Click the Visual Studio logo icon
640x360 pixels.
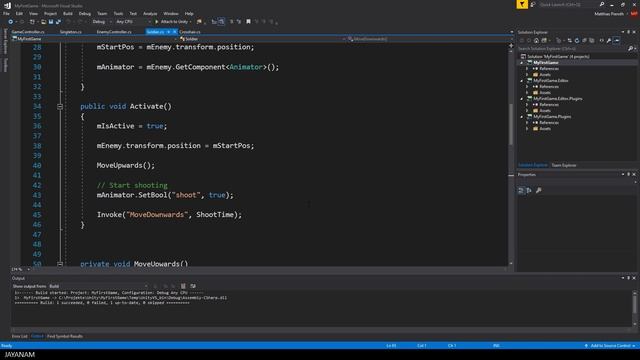coord(7,5)
